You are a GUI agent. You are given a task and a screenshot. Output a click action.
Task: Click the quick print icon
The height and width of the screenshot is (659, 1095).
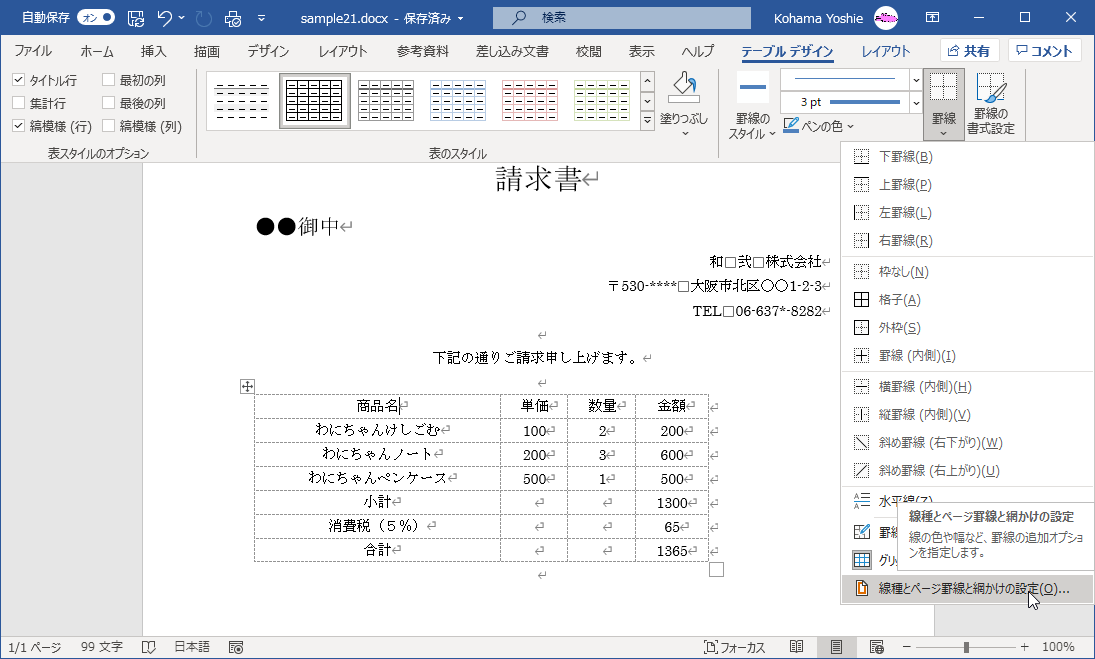(x=232, y=17)
